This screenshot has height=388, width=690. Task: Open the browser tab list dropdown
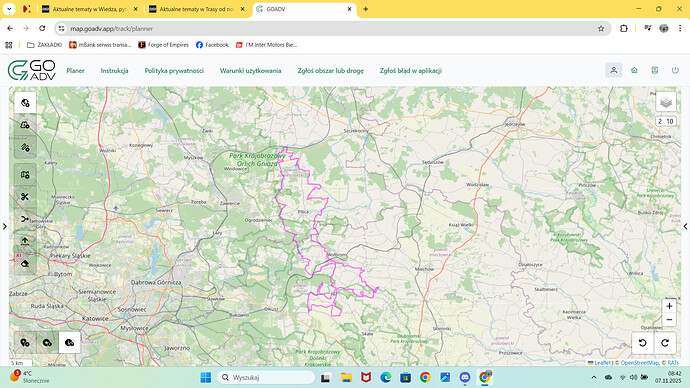click(9, 9)
